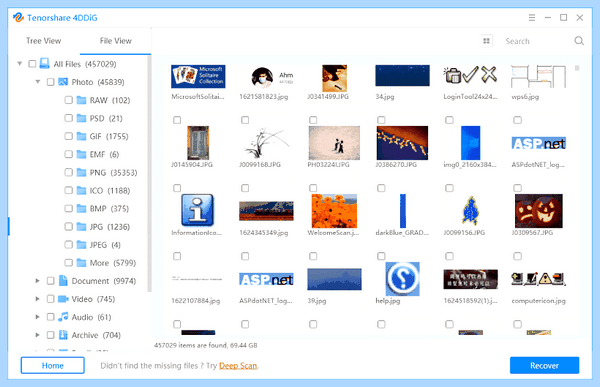
Task: Select the ICO (1188) tree row
Action: (98, 191)
